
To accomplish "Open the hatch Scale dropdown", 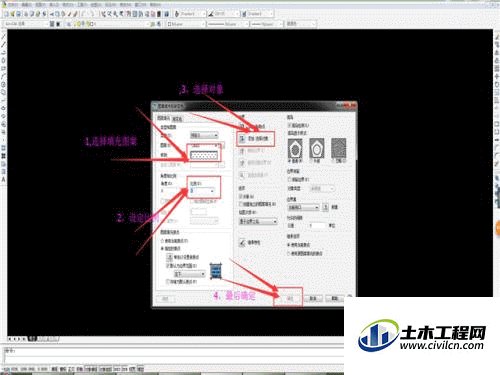I will tap(202, 191).
